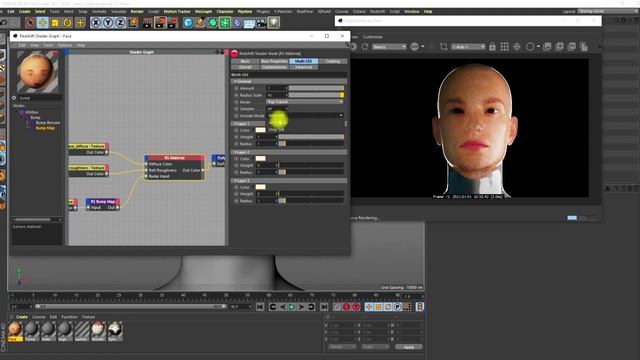Add a Cube primitive object
This screenshot has width=640, height=360.
(188, 23)
